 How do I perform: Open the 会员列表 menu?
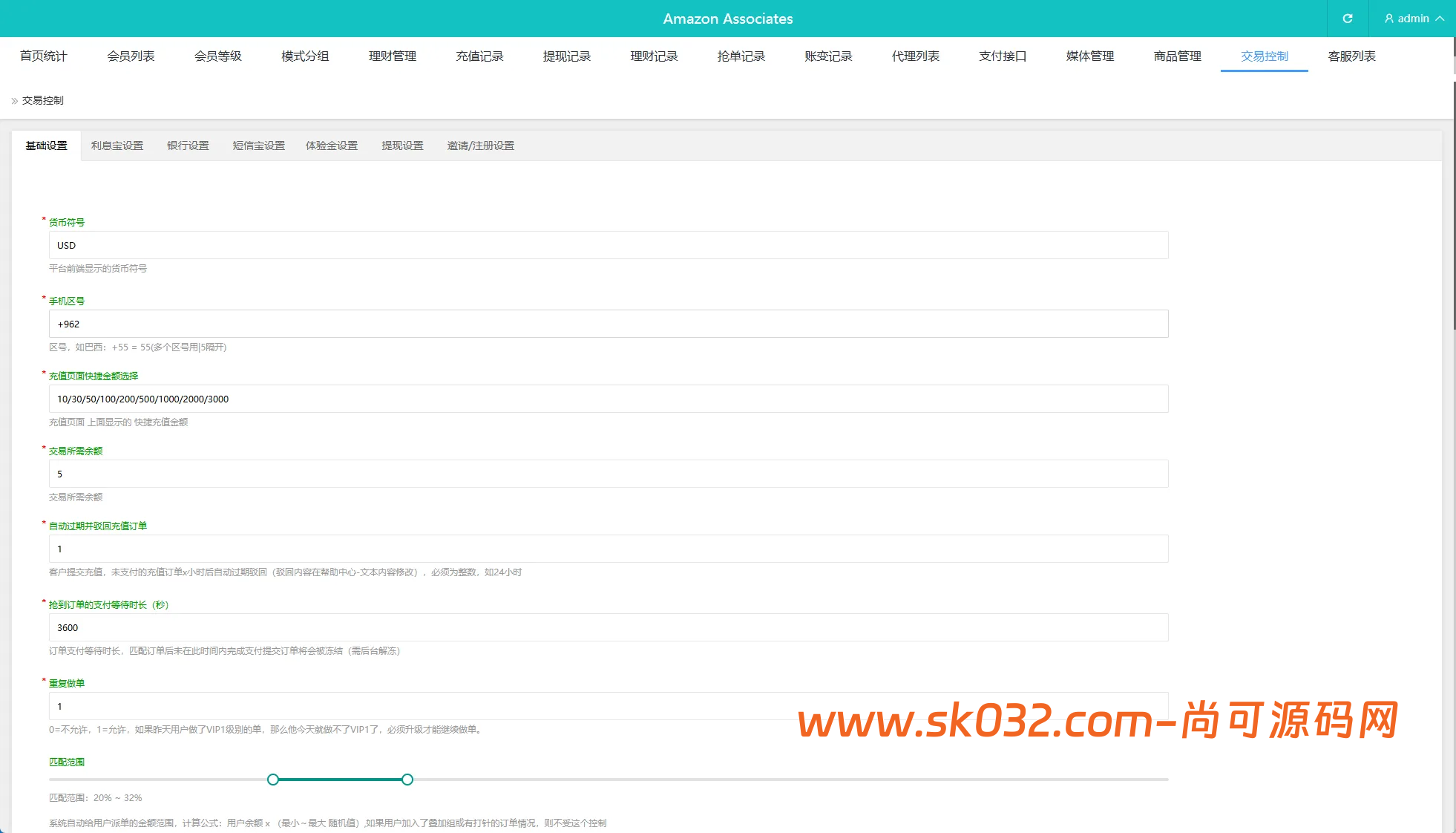point(131,56)
